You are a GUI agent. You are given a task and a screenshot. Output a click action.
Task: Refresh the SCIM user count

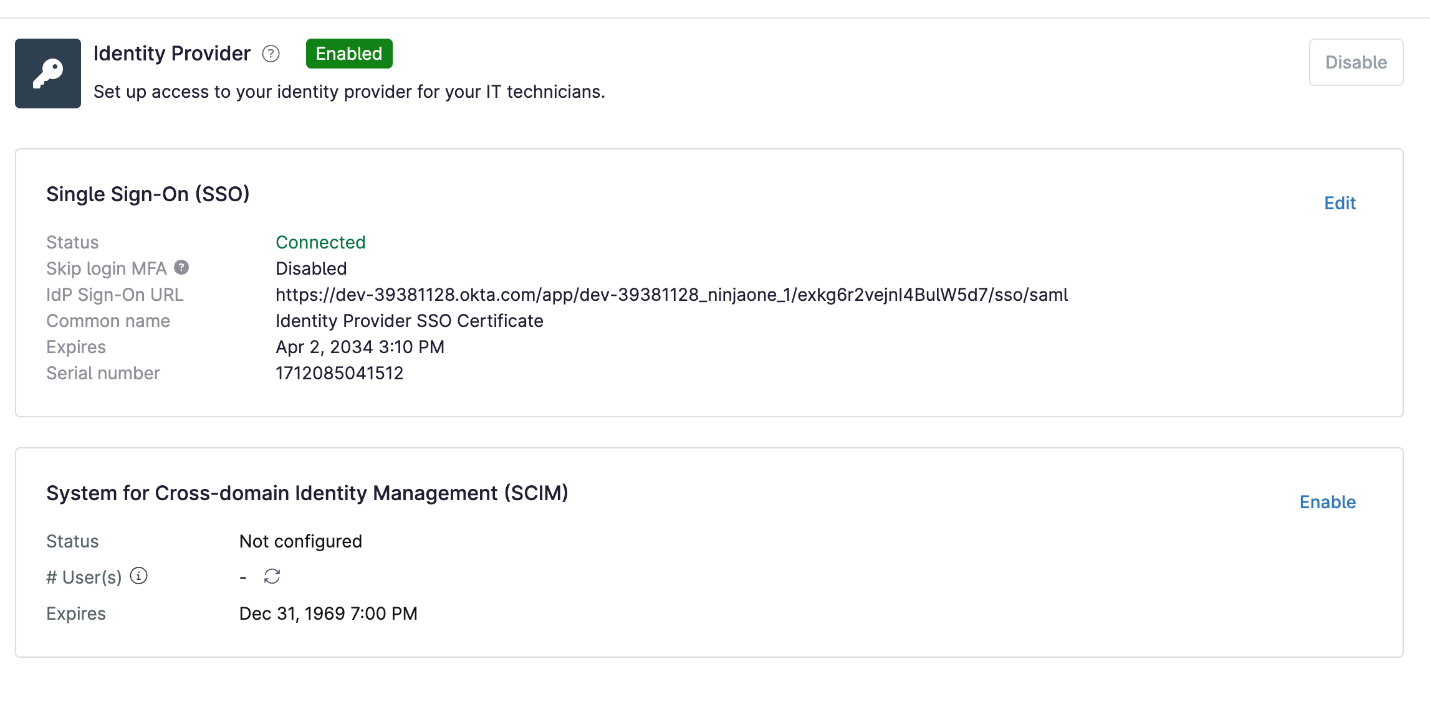[x=272, y=576]
